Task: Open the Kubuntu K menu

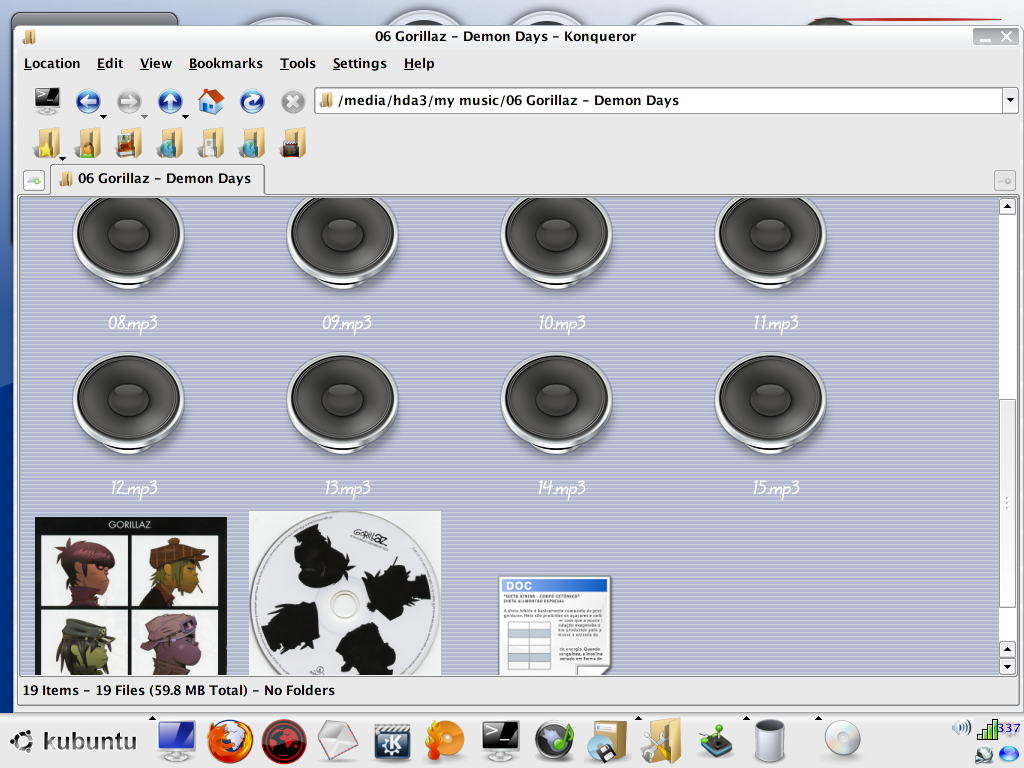Action: pos(74,741)
